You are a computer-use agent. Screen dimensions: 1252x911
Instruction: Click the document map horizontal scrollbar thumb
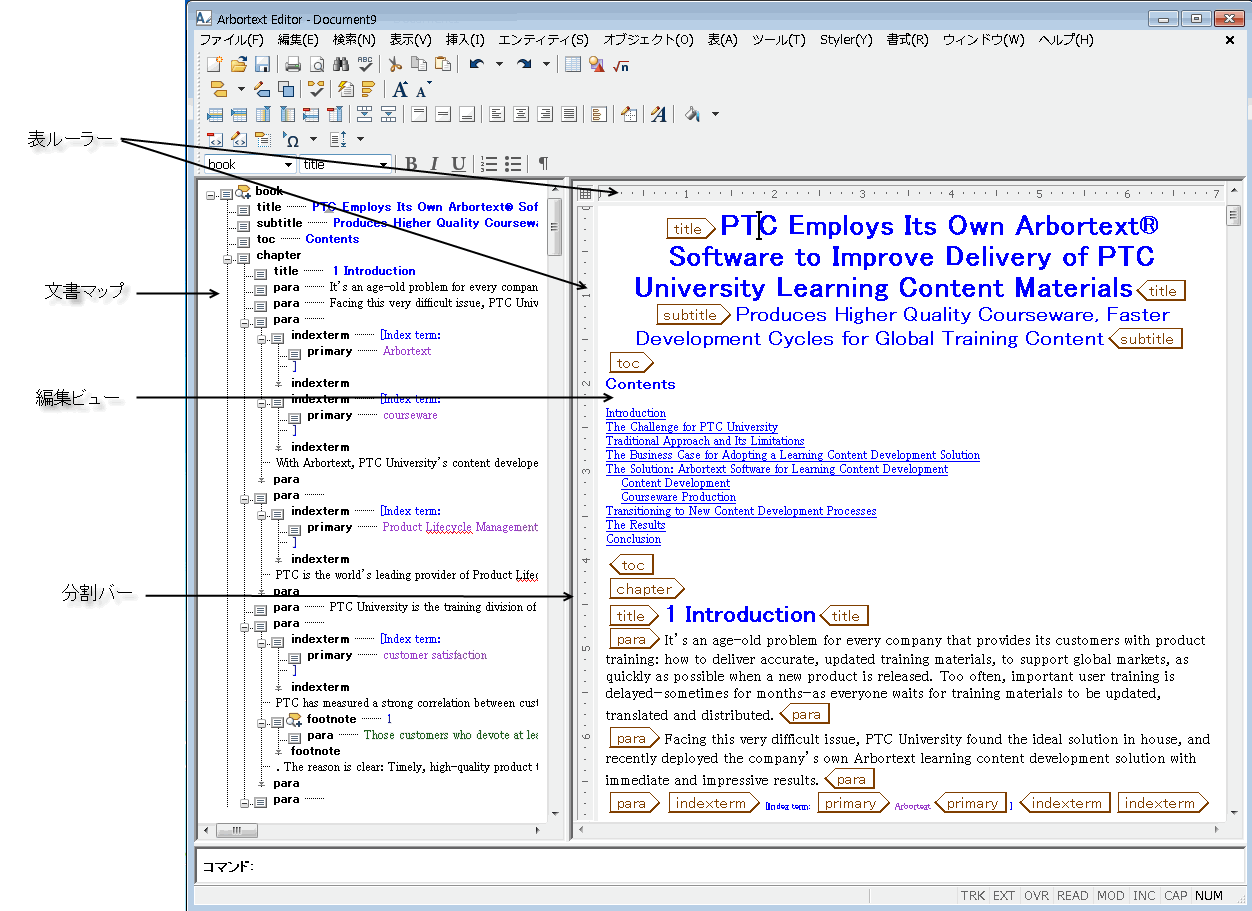tap(237, 830)
